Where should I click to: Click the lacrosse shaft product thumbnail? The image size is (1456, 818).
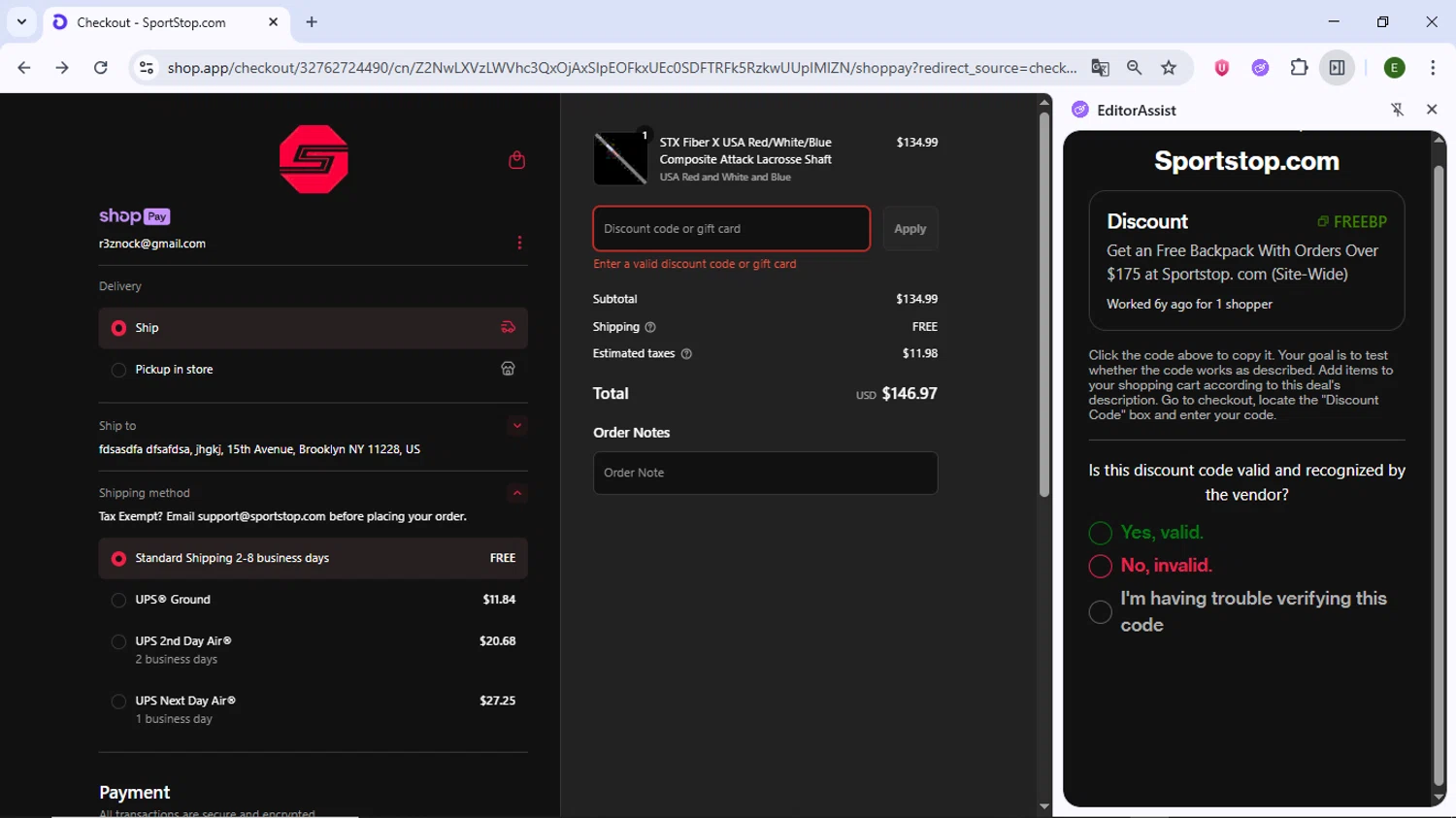click(x=620, y=158)
